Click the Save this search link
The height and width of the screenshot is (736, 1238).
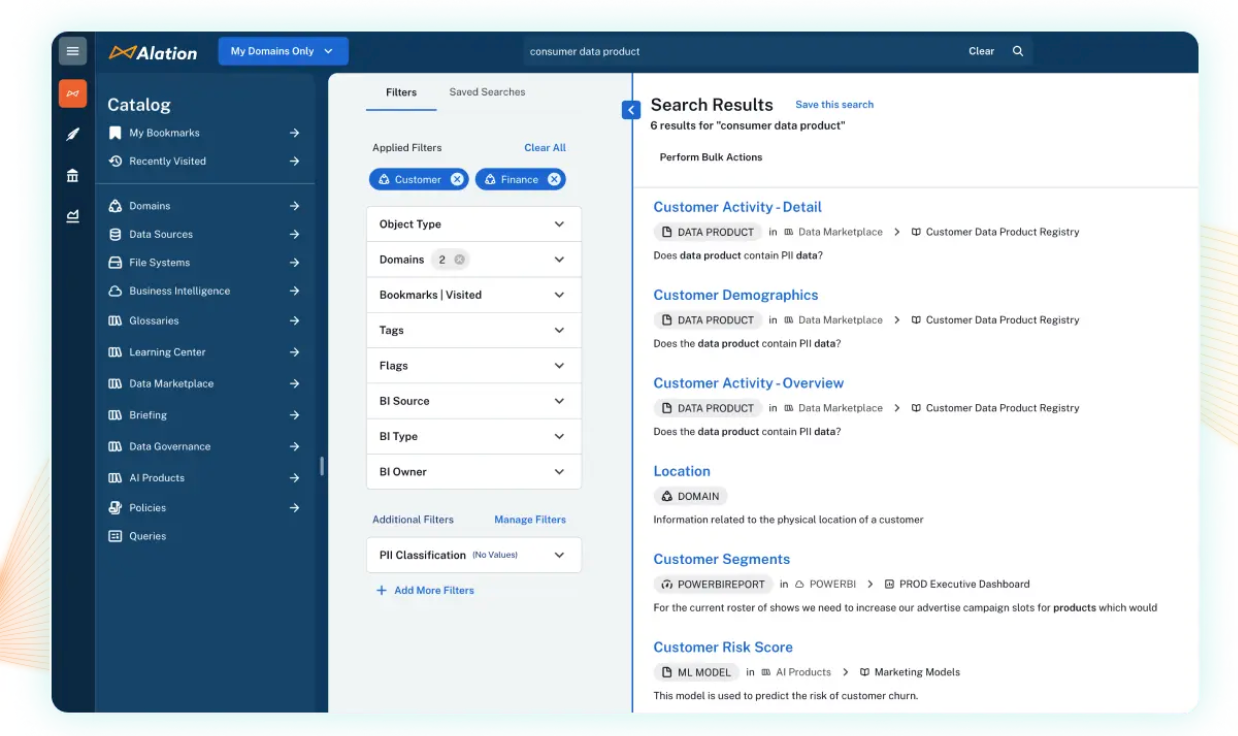coord(834,104)
